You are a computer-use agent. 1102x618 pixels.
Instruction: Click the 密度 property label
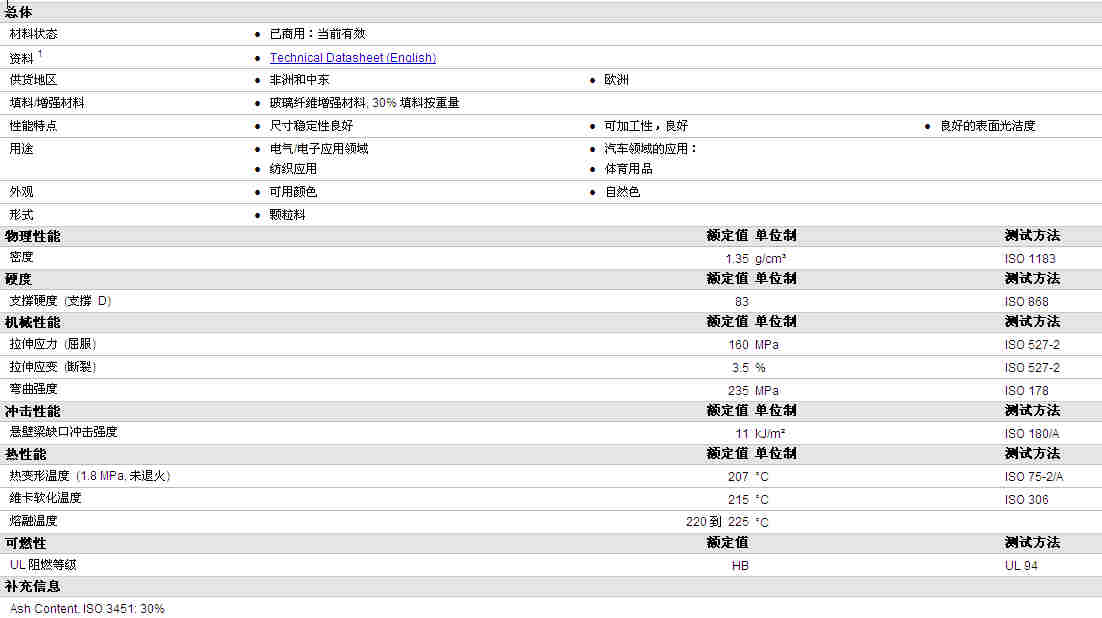coord(21,257)
